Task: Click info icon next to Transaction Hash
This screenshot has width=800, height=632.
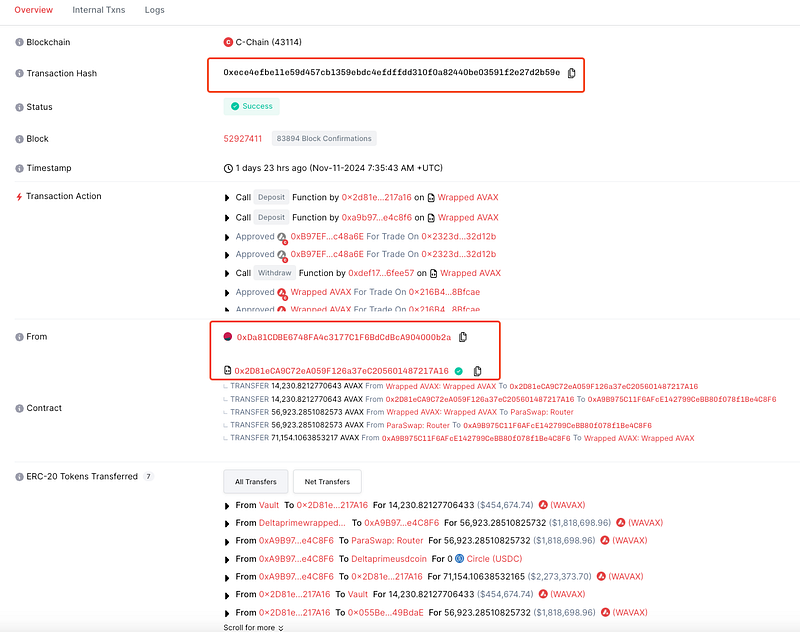Action: (18, 74)
